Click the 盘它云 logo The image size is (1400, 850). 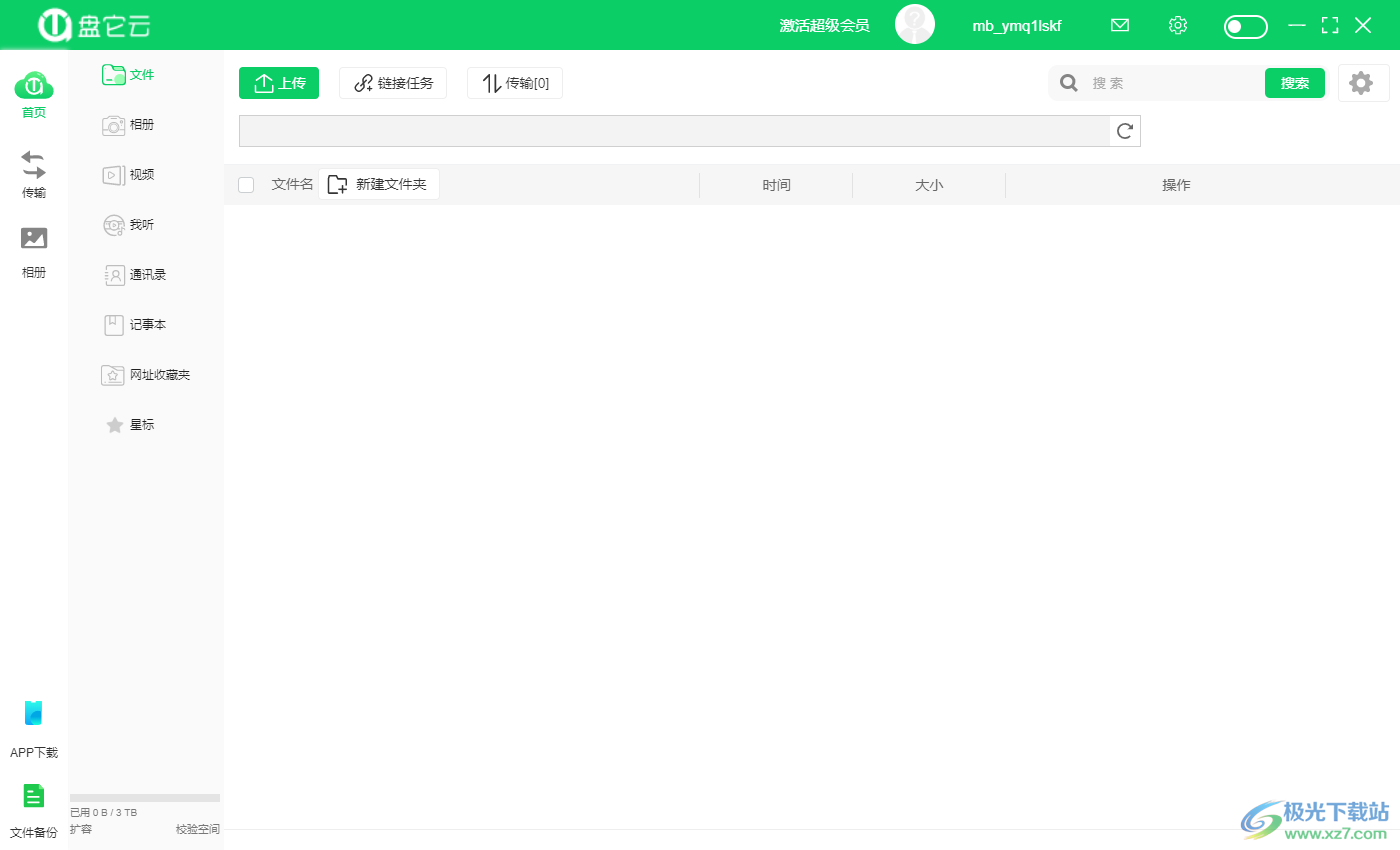click(95, 26)
